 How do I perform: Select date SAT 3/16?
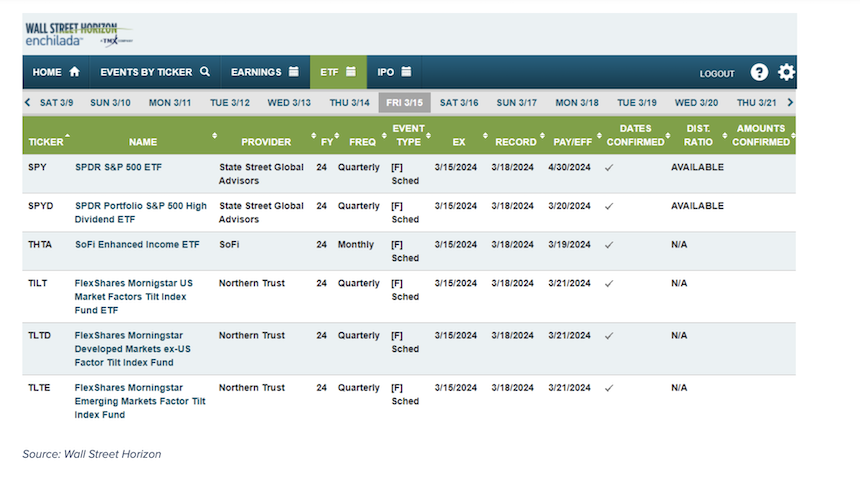coord(459,103)
